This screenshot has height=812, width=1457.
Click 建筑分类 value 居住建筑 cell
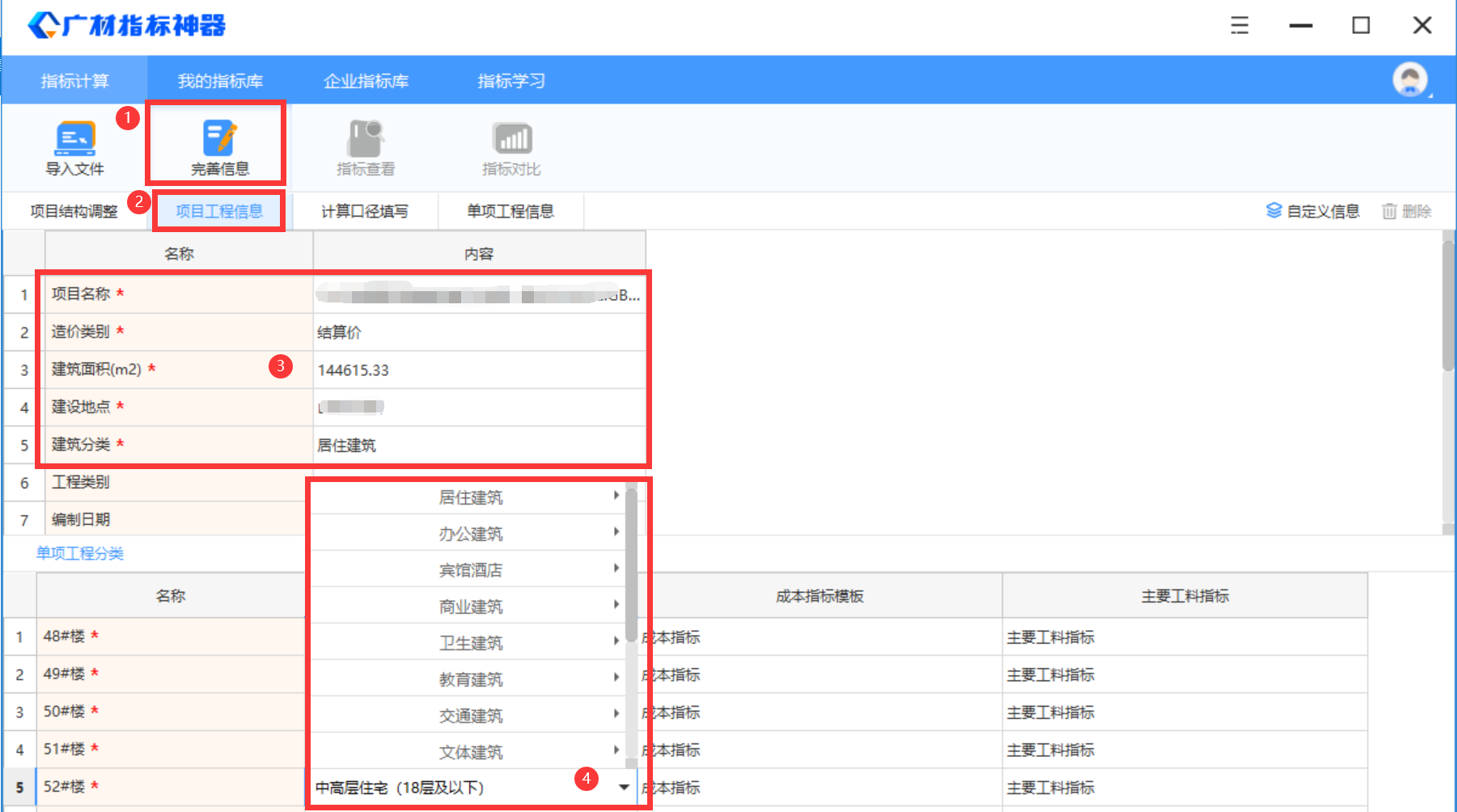coord(479,445)
